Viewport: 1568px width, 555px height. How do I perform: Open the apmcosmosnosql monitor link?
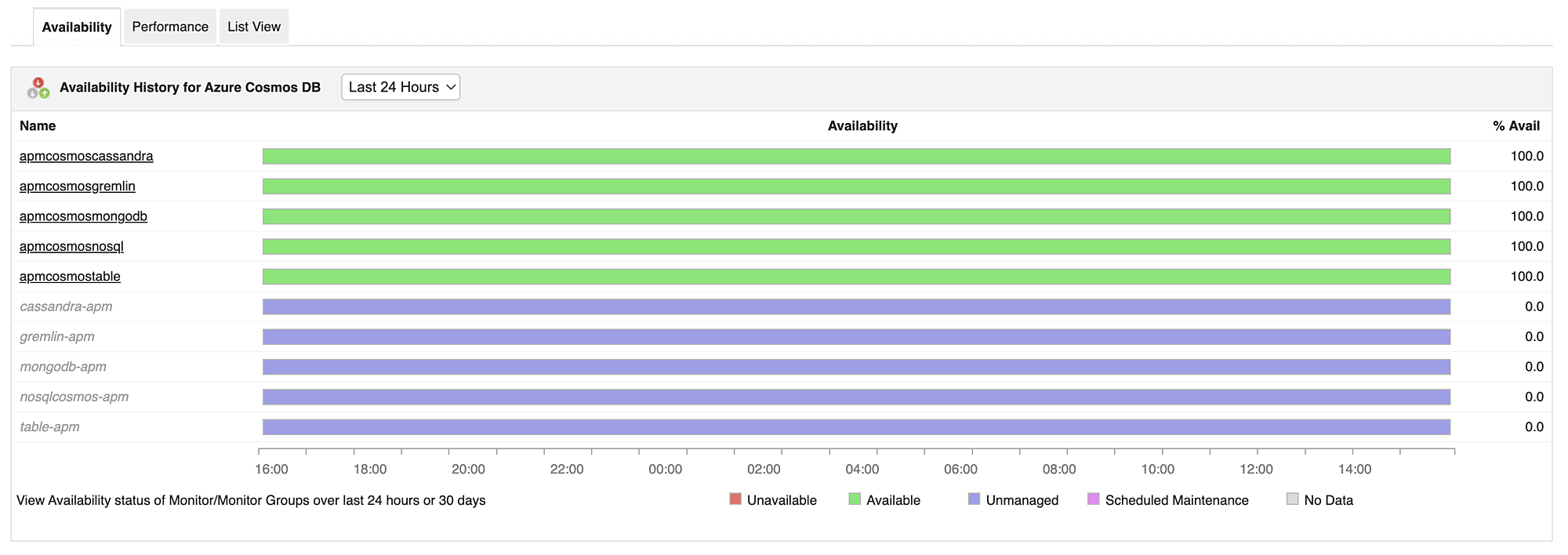click(71, 246)
